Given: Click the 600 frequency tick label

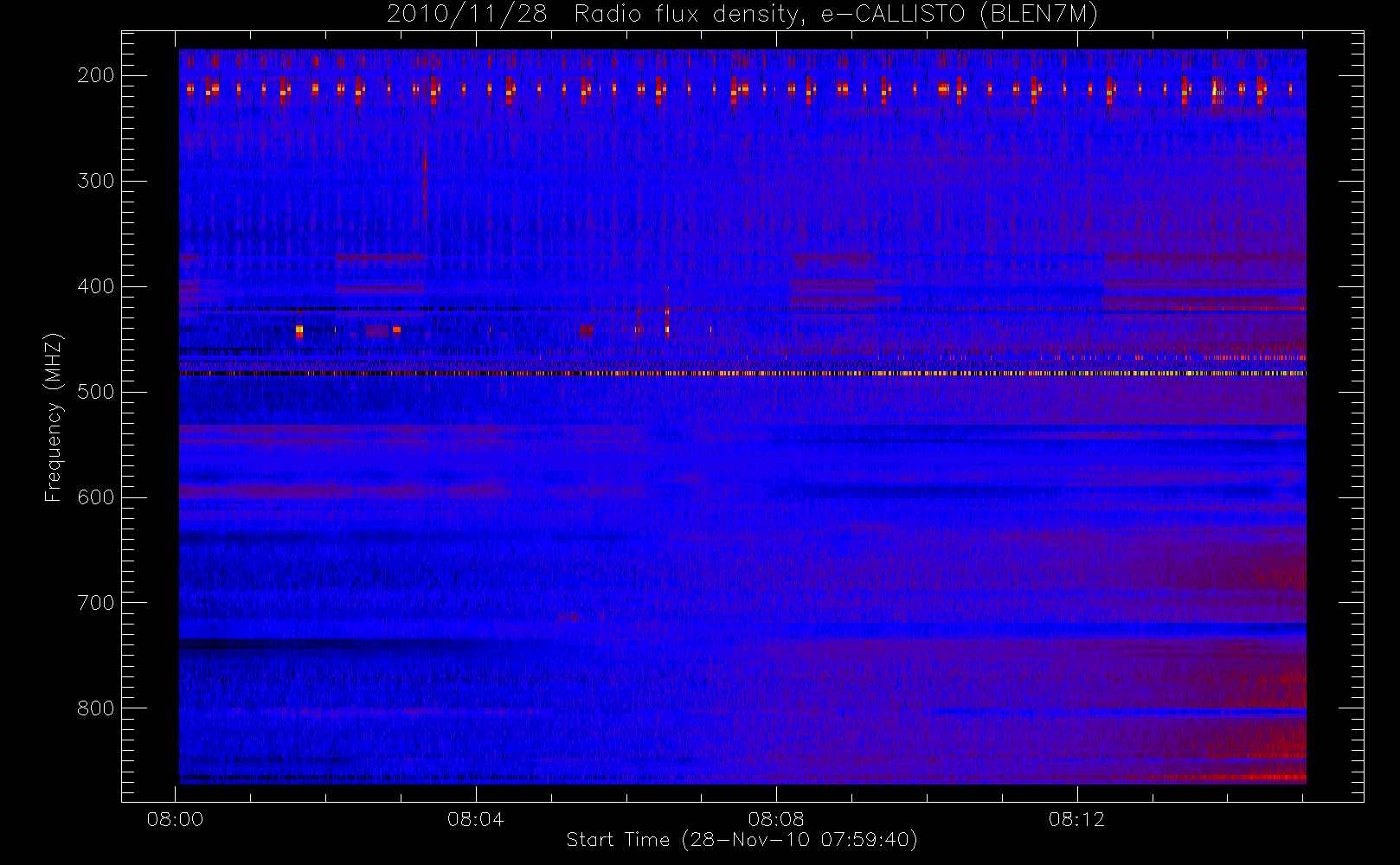Looking at the screenshot, I should [x=95, y=497].
